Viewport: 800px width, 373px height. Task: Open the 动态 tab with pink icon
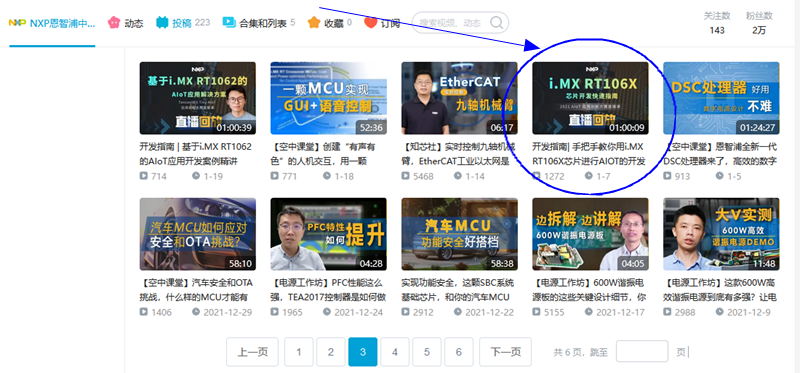pyautogui.click(x=126, y=23)
